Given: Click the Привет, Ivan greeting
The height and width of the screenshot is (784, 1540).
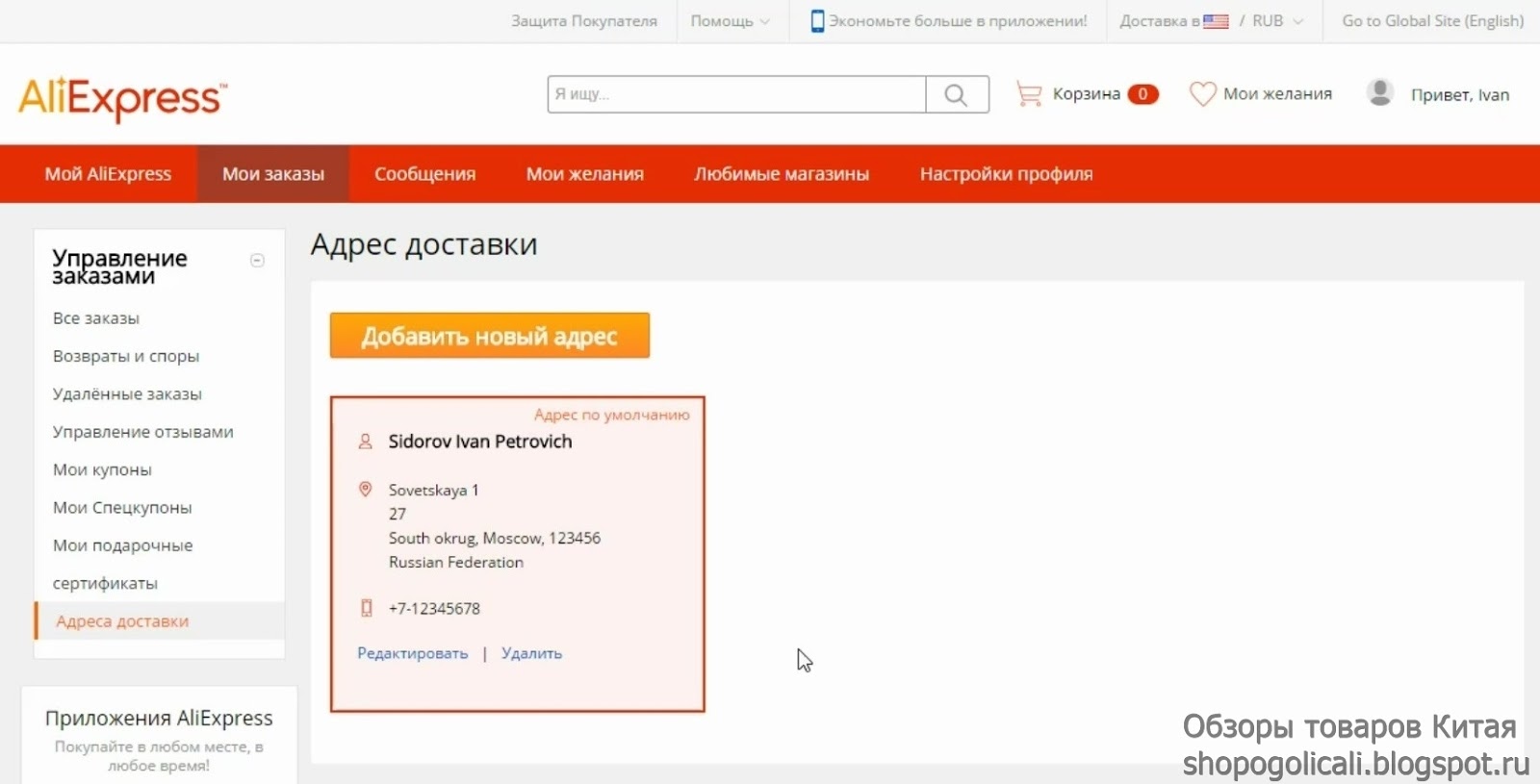Looking at the screenshot, I should pos(1459,95).
